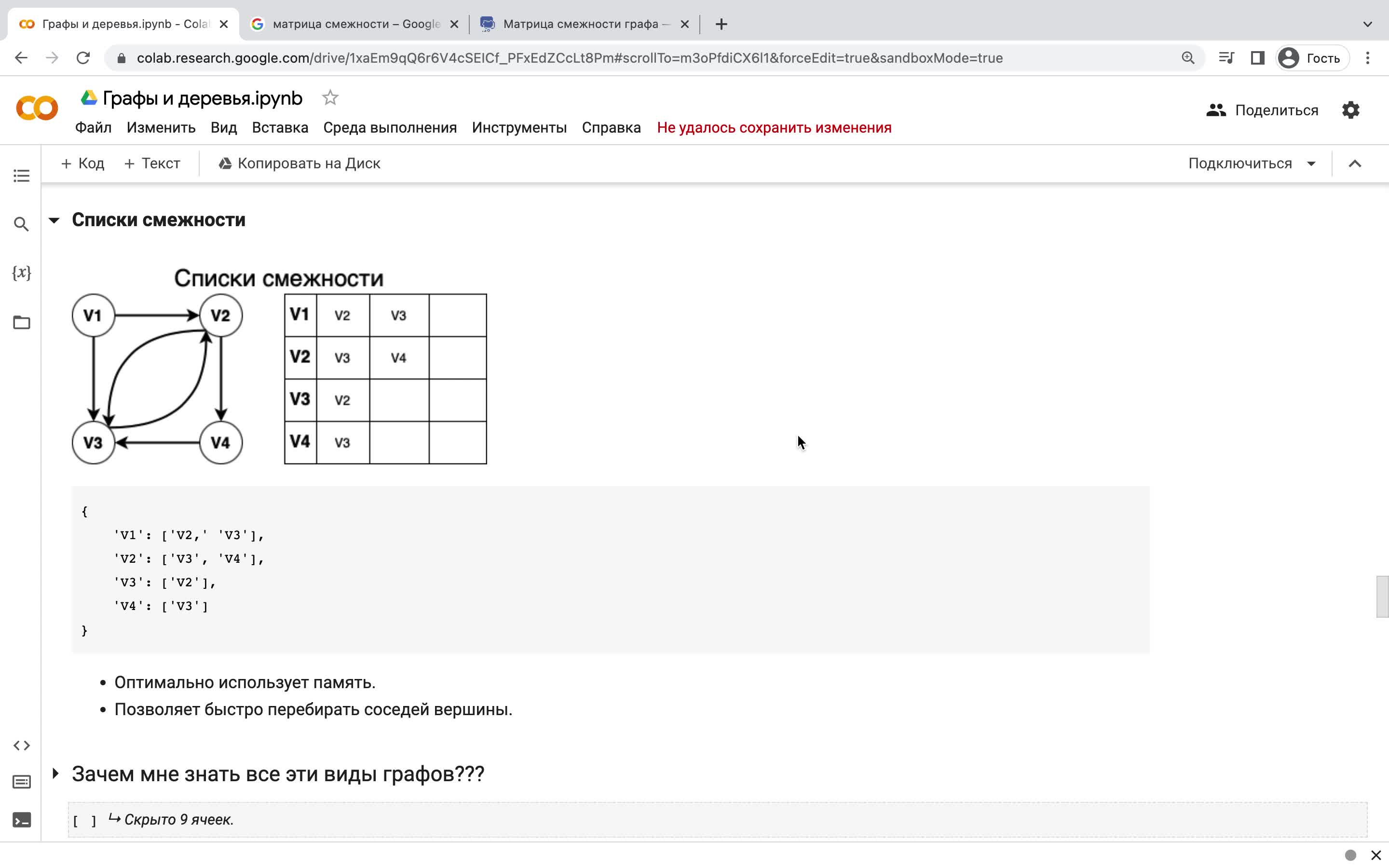Click the Colab logo
The height and width of the screenshot is (868, 1389).
tap(37, 108)
